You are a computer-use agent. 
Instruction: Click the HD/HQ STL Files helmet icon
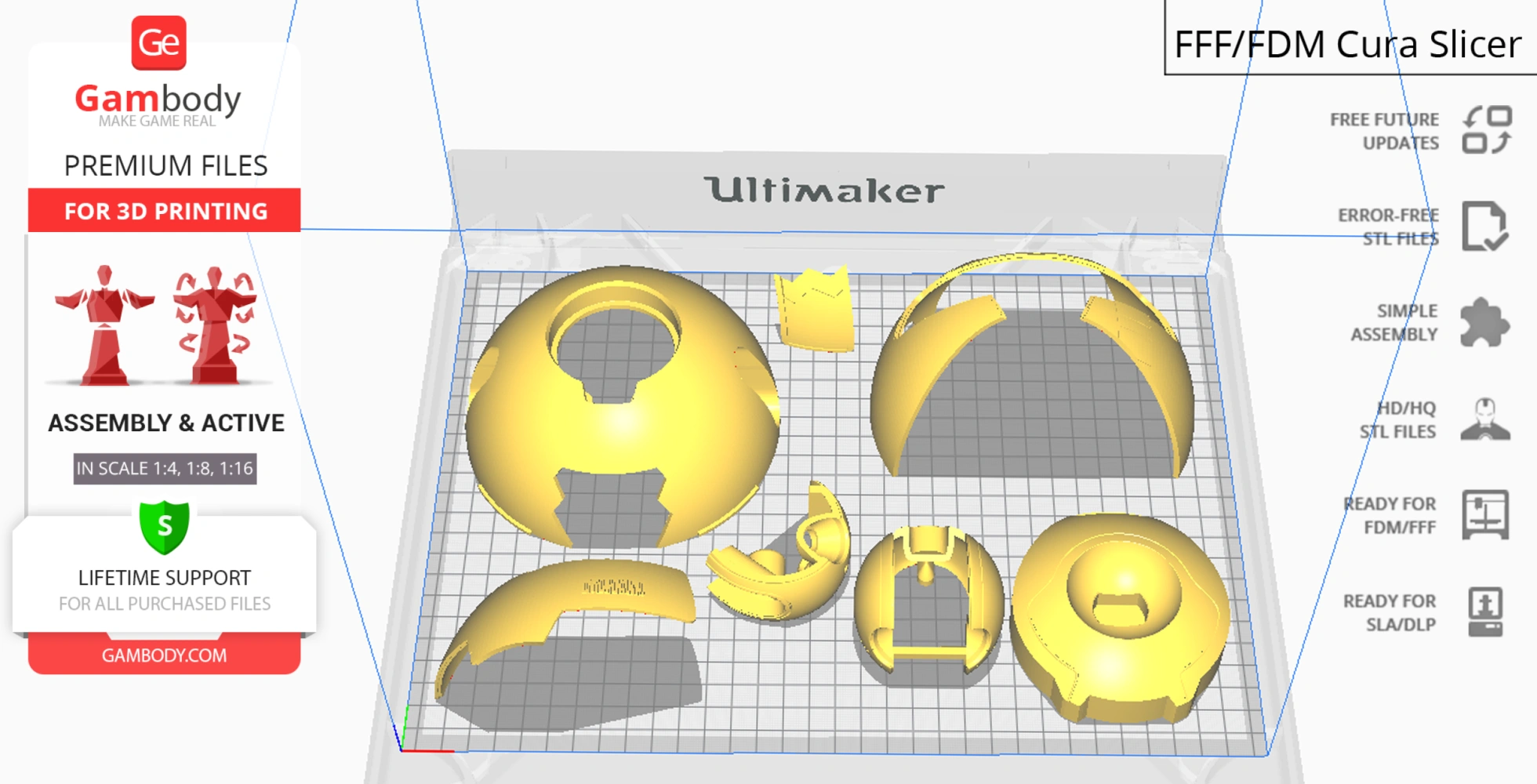click(x=1484, y=419)
